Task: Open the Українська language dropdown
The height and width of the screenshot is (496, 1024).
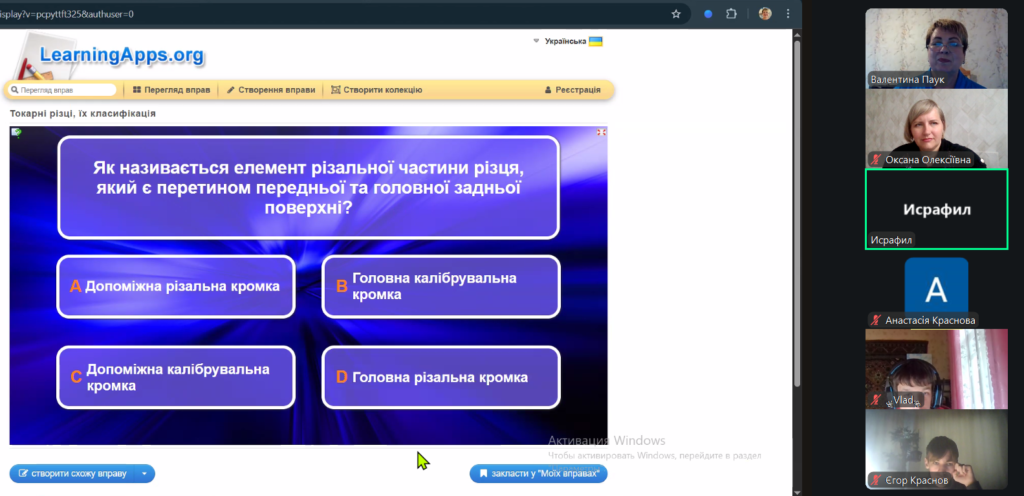Action: click(568, 41)
